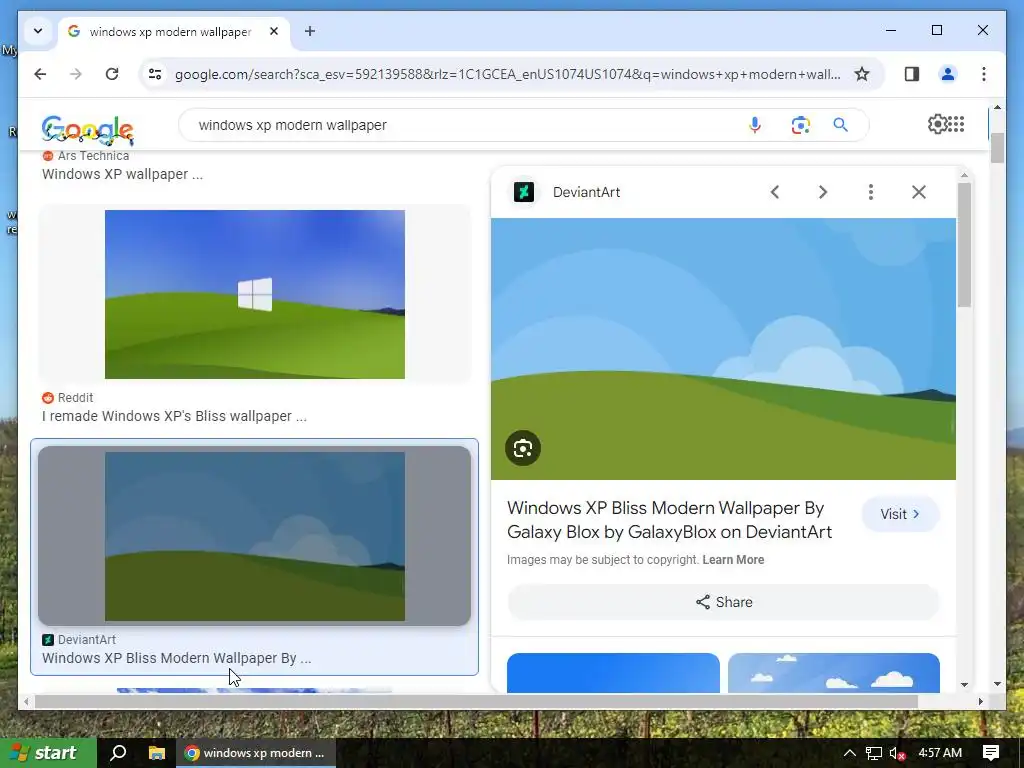
Task: Show hidden system tray icons
Action: tap(849, 753)
